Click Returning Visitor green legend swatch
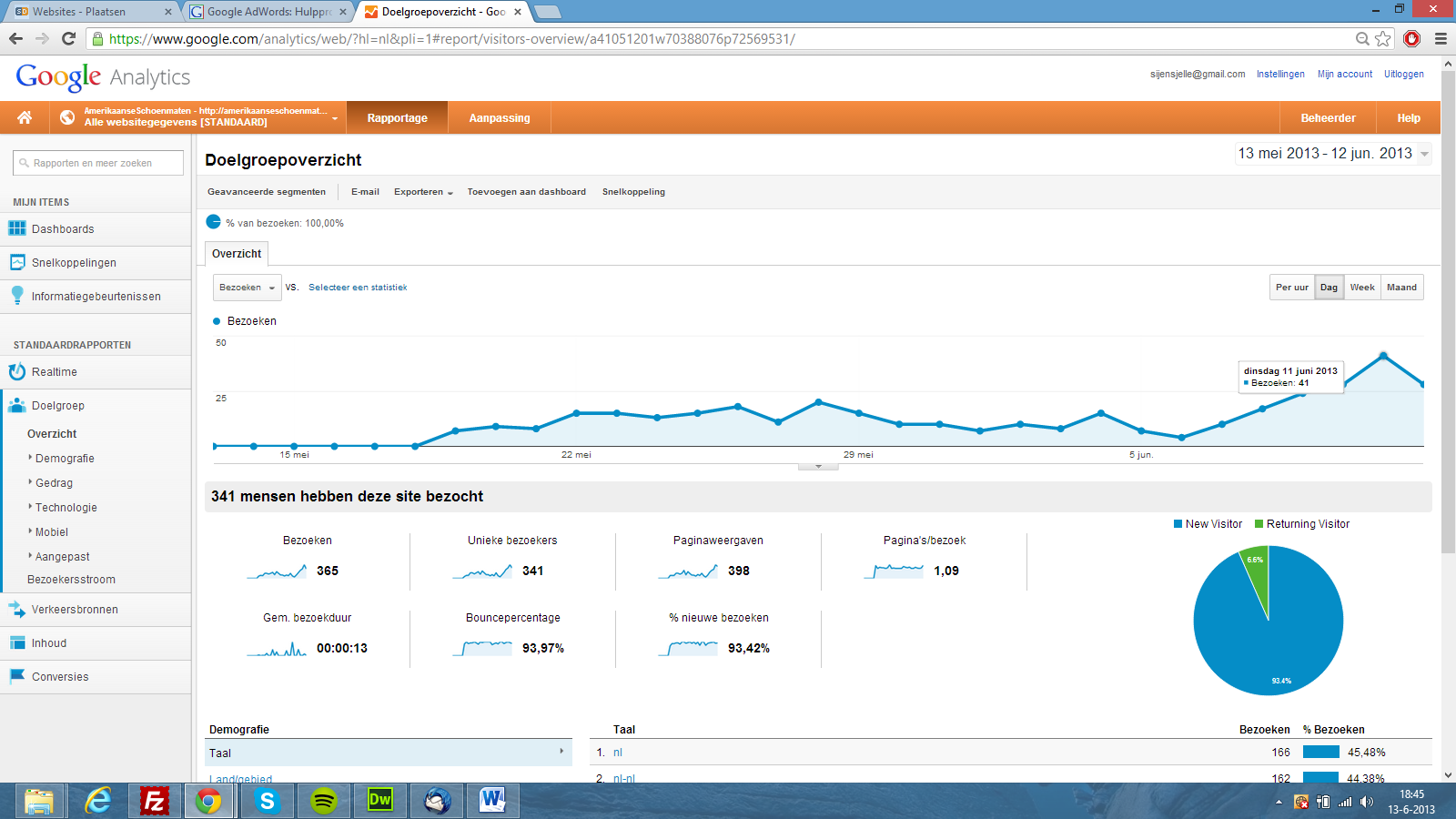This screenshot has width=1456, height=819. [x=1259, y=524]
